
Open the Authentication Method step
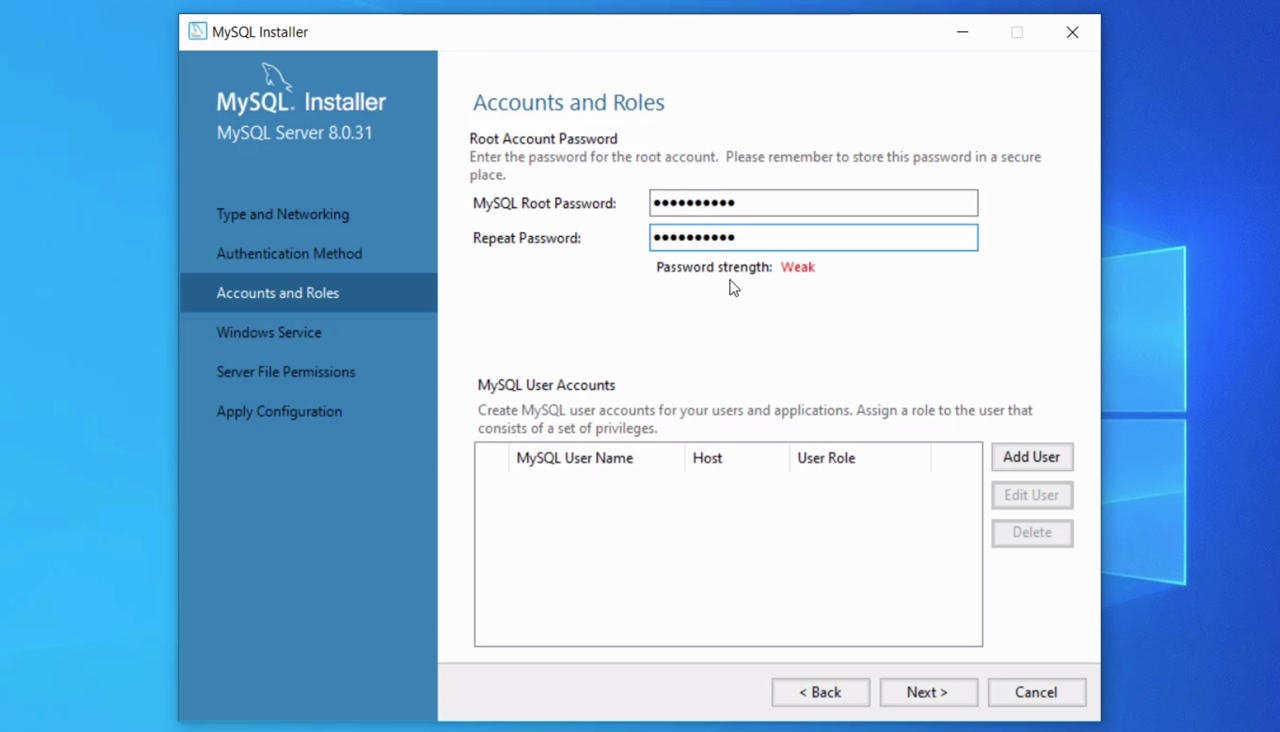click(289, 254)
